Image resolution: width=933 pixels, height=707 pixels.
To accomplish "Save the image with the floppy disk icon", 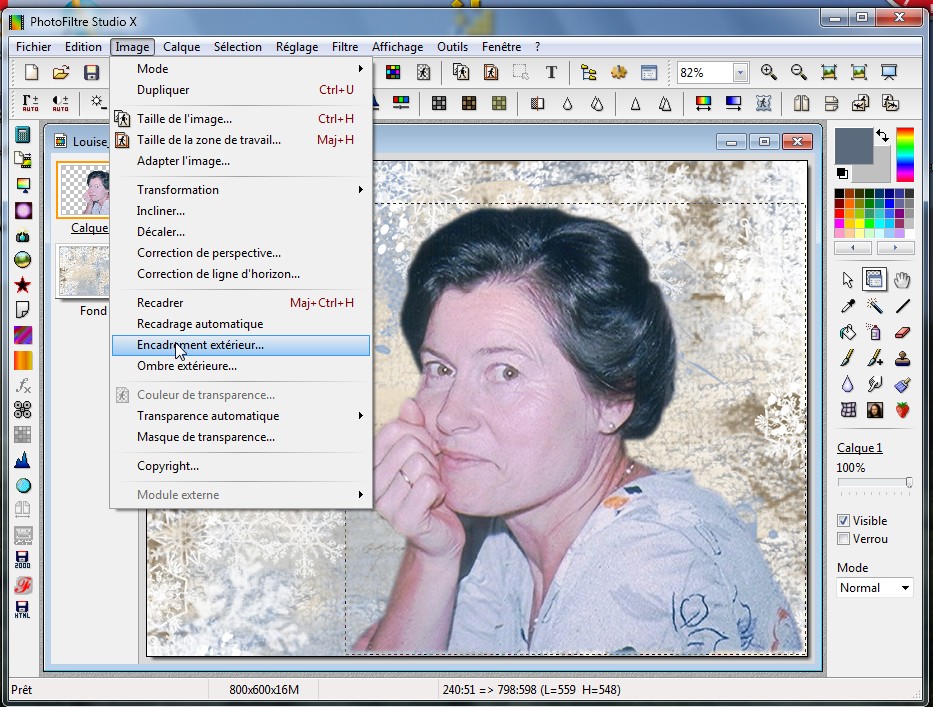I will [x=91, y=73].
